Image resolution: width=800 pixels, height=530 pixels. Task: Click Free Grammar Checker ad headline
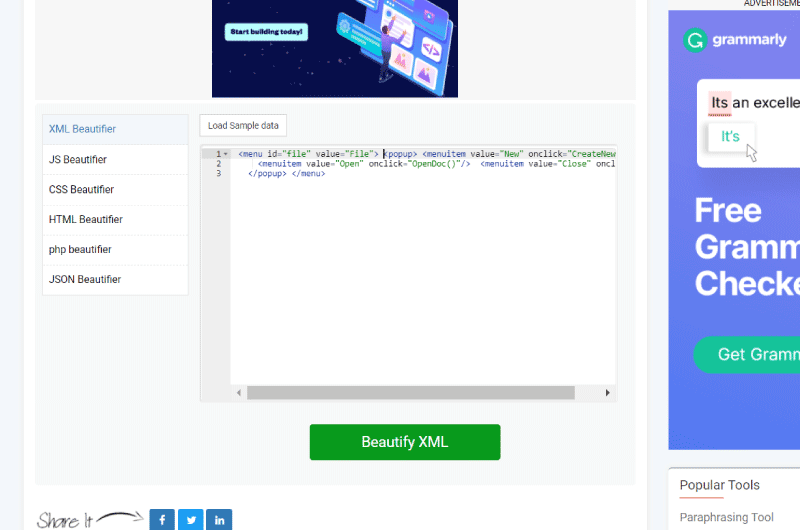click(x=747, y=247)
